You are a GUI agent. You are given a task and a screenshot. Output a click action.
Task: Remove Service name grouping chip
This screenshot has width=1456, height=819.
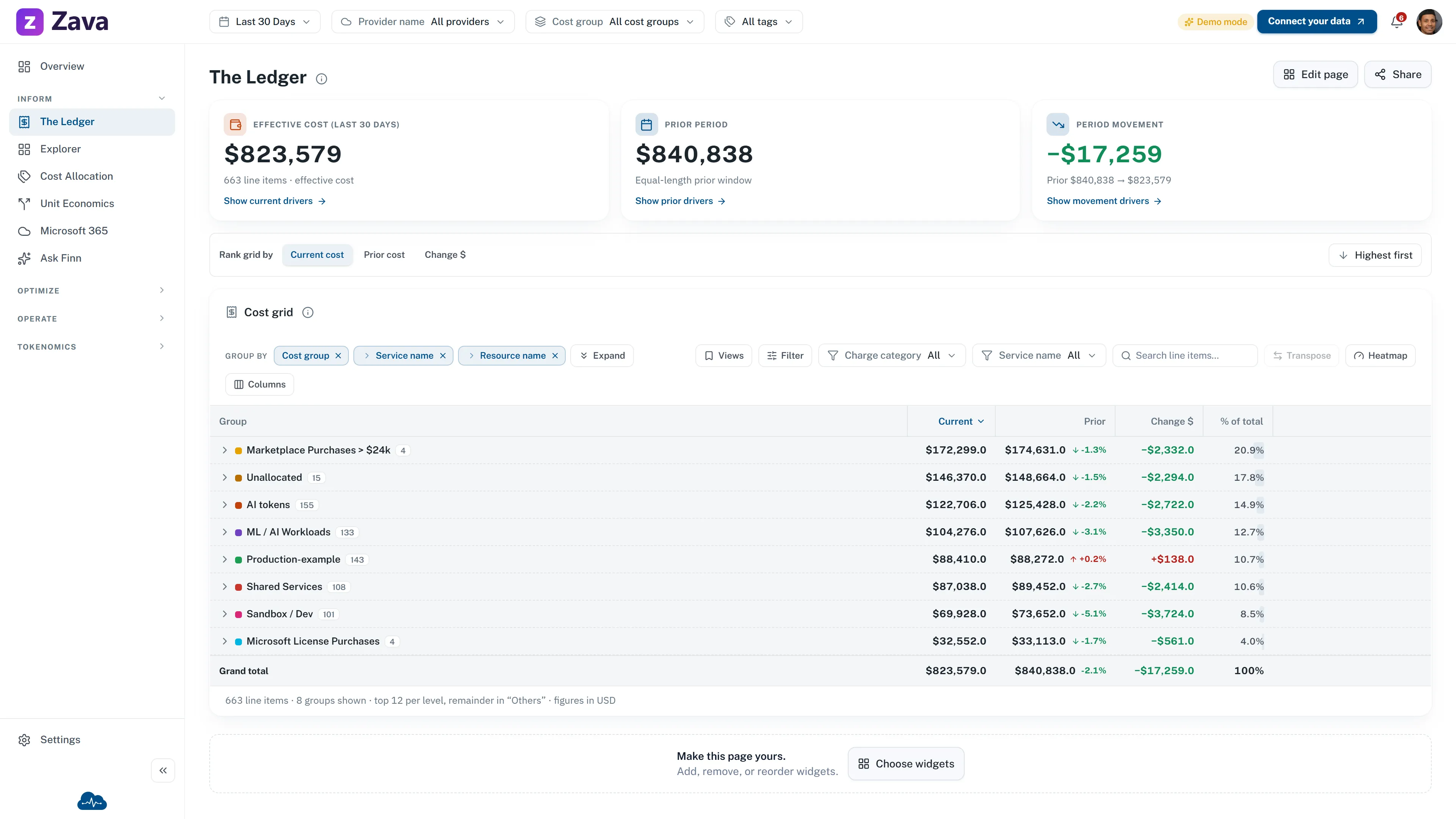pyautogui.click(x=442, y=356)
